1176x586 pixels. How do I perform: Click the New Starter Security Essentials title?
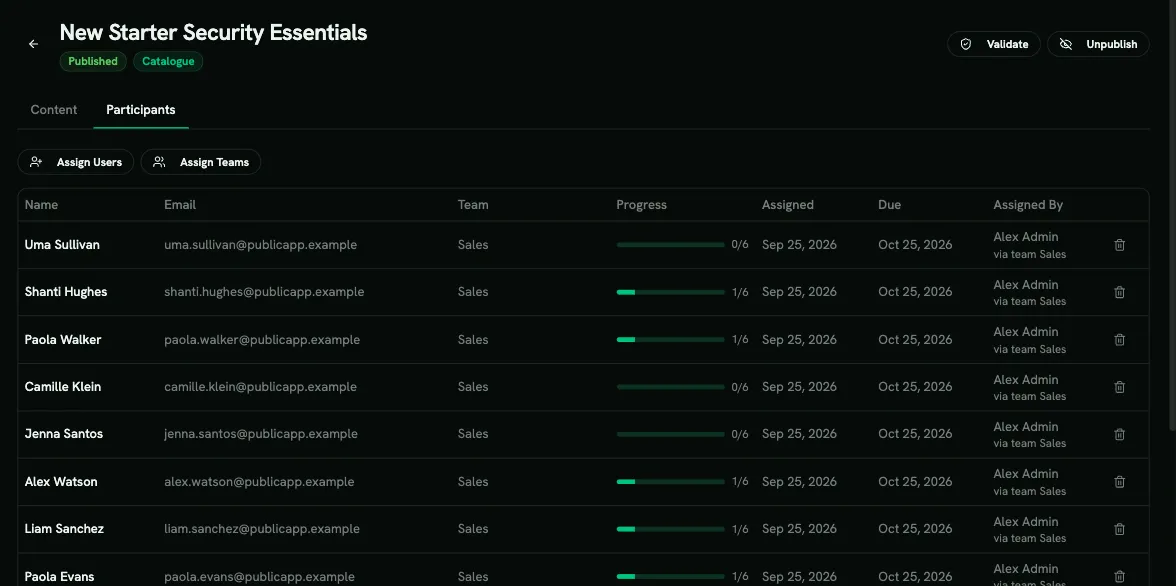(213, 32)
